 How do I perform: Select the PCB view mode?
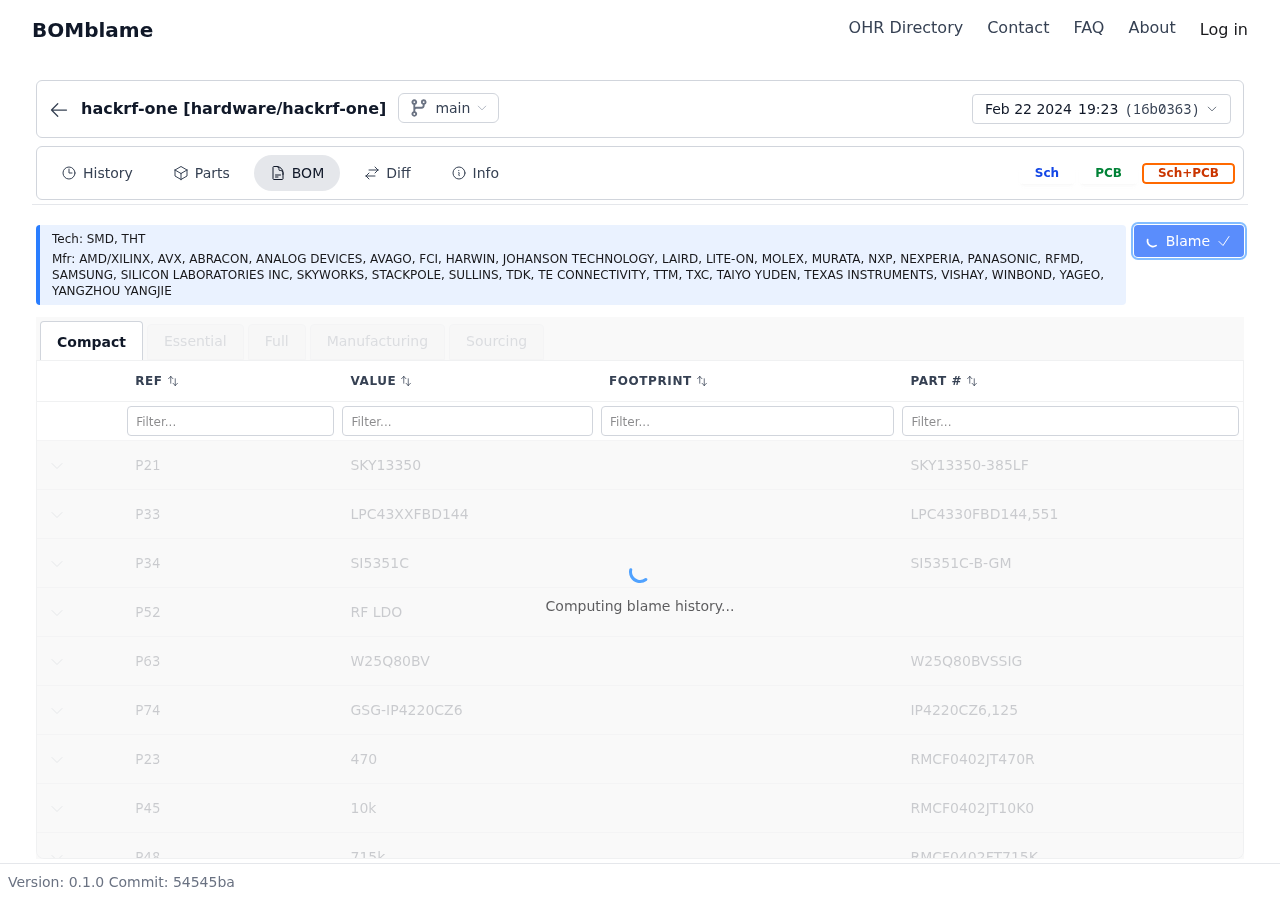(x=1108, y=173)
